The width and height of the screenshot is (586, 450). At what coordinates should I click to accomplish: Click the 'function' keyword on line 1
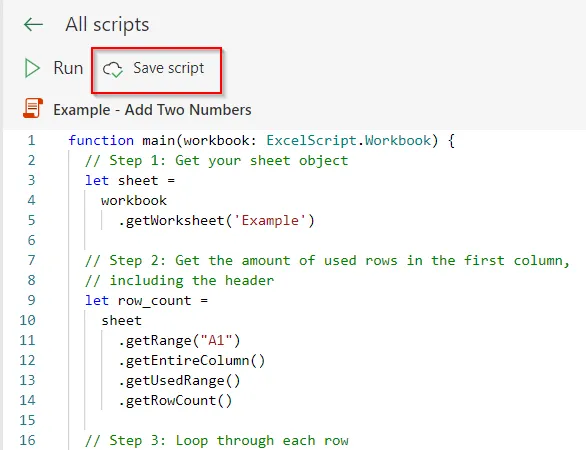pyautogui.click(x=101, y=140)
